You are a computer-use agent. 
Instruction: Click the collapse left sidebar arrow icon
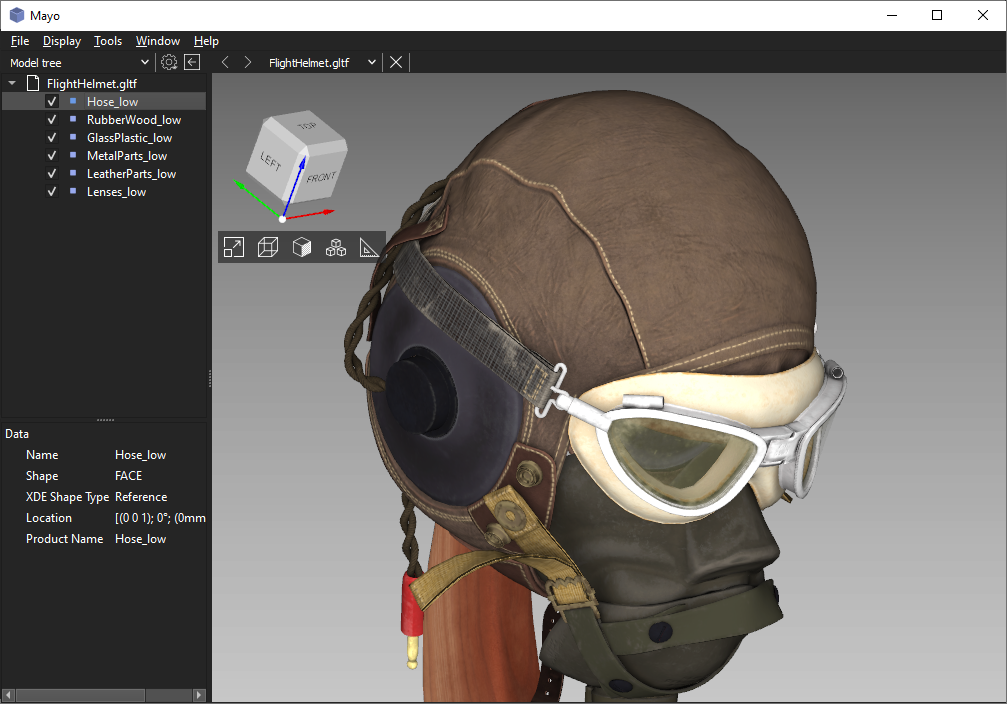coord(192,62)
